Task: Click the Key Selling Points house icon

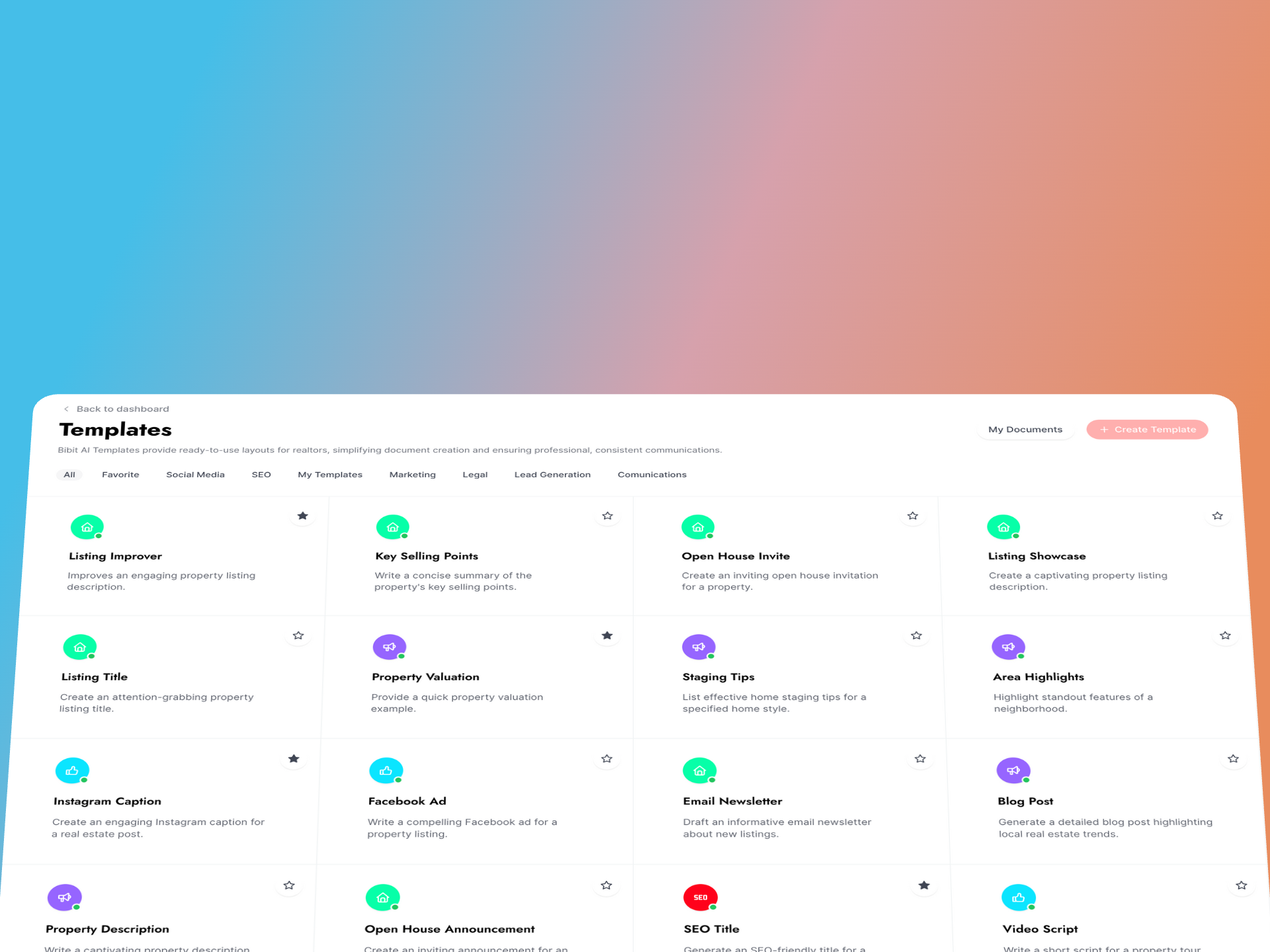Action: pos(390,527)
